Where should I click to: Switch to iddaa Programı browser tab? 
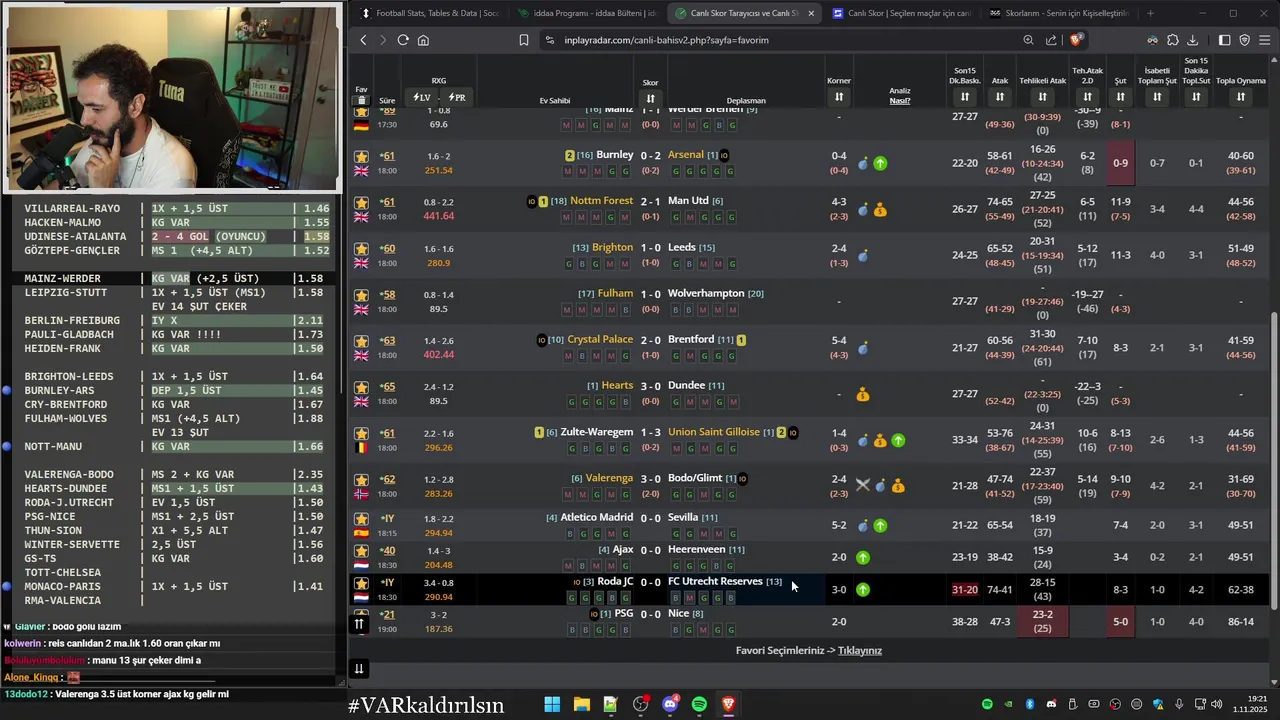tap(586, 13)
